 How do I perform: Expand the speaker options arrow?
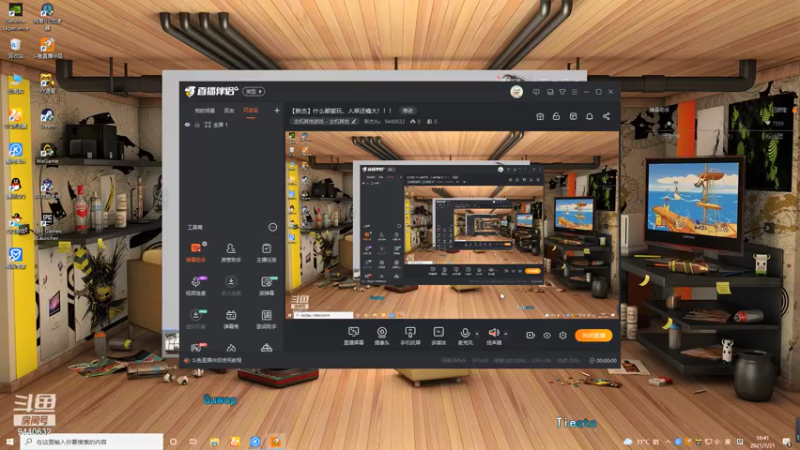click(x=506, y=334)
